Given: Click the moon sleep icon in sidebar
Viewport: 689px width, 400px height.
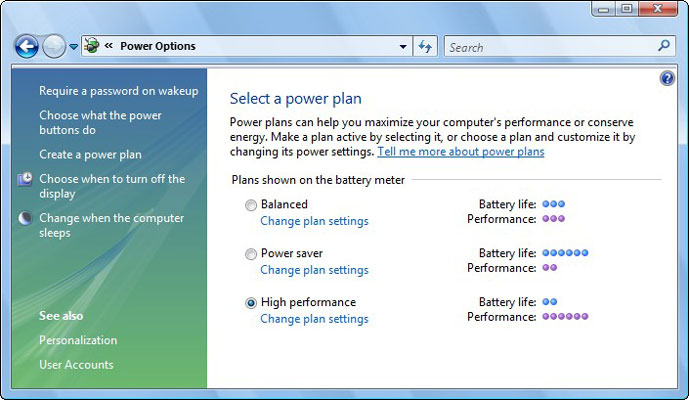Looking at the screenshot, I should (x=25, y=218).
